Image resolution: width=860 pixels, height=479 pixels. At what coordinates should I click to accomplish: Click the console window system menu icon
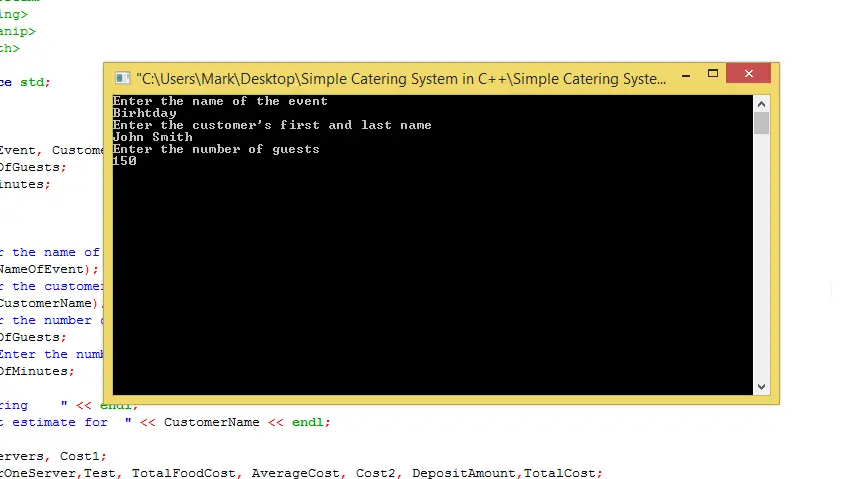click(x=122, y=78)
